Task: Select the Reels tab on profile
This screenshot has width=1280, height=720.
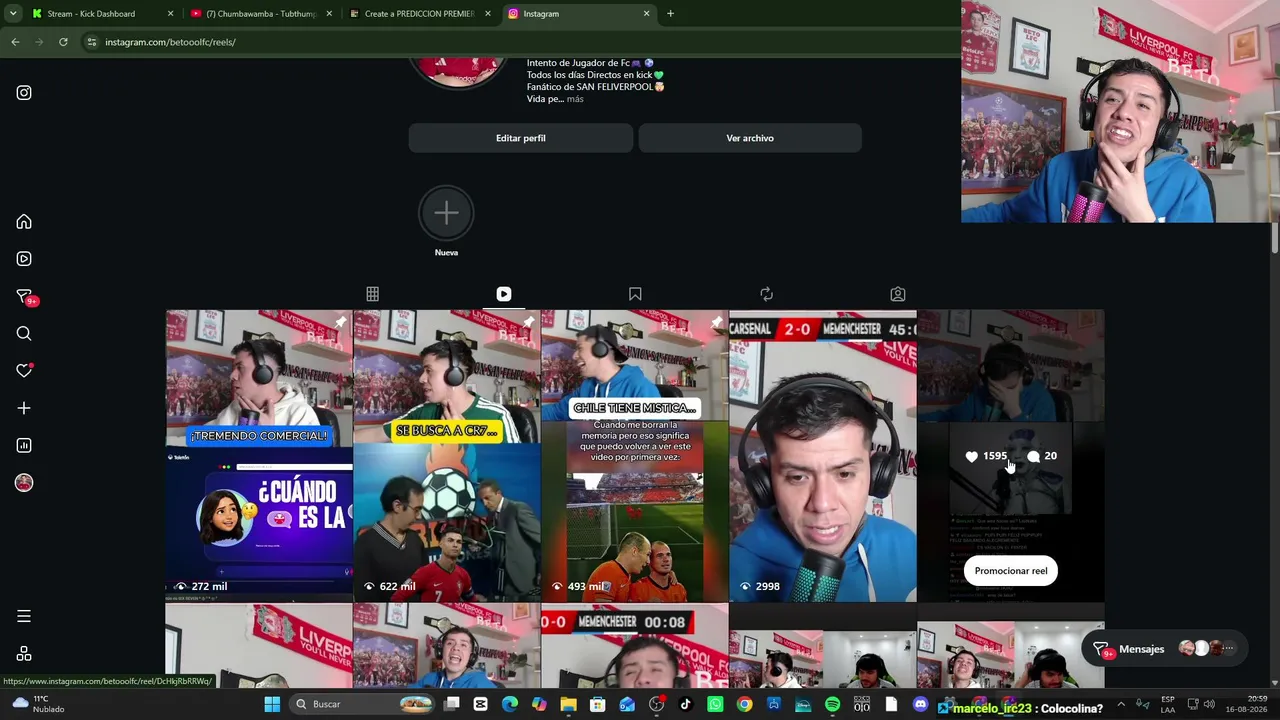Action: [x=504, y=294]
